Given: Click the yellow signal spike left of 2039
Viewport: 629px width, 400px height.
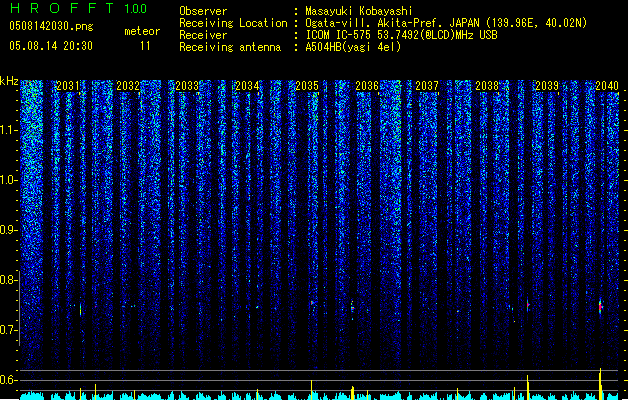Looking at the screenshot, I should pyautogui.click(x=528, y=387).
